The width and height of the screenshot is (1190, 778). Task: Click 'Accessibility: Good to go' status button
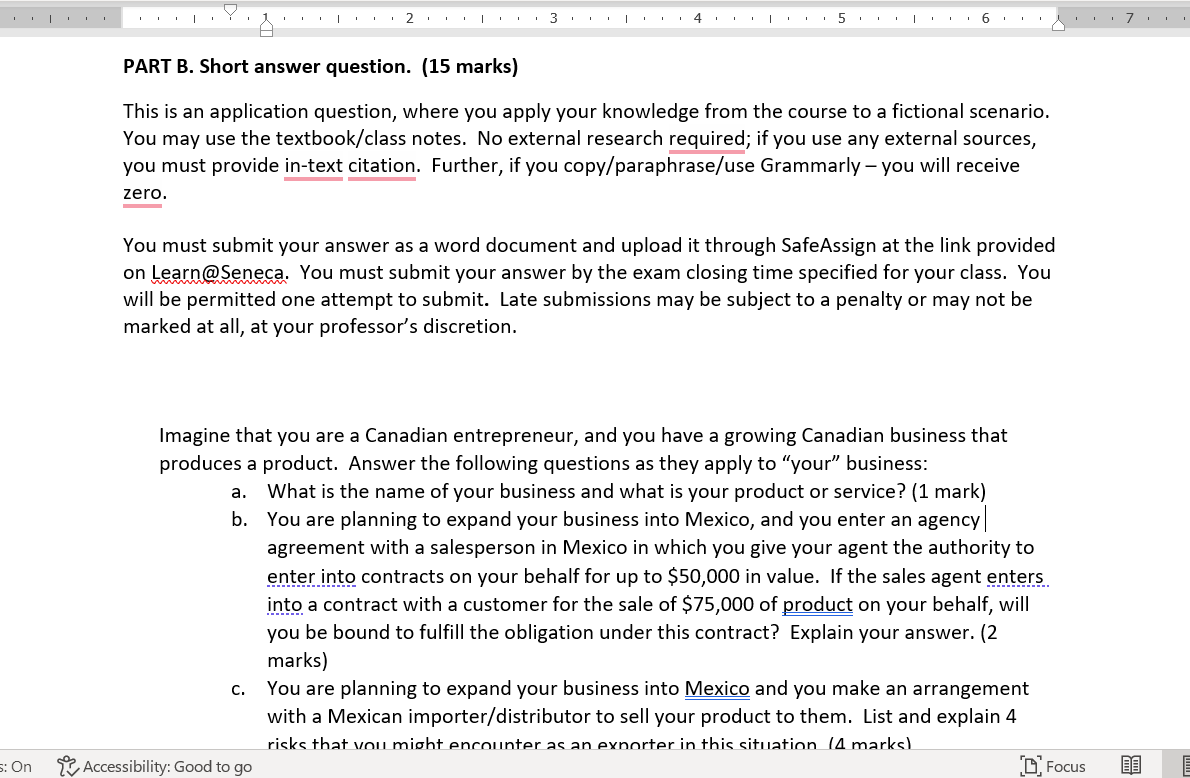[155, 766]
